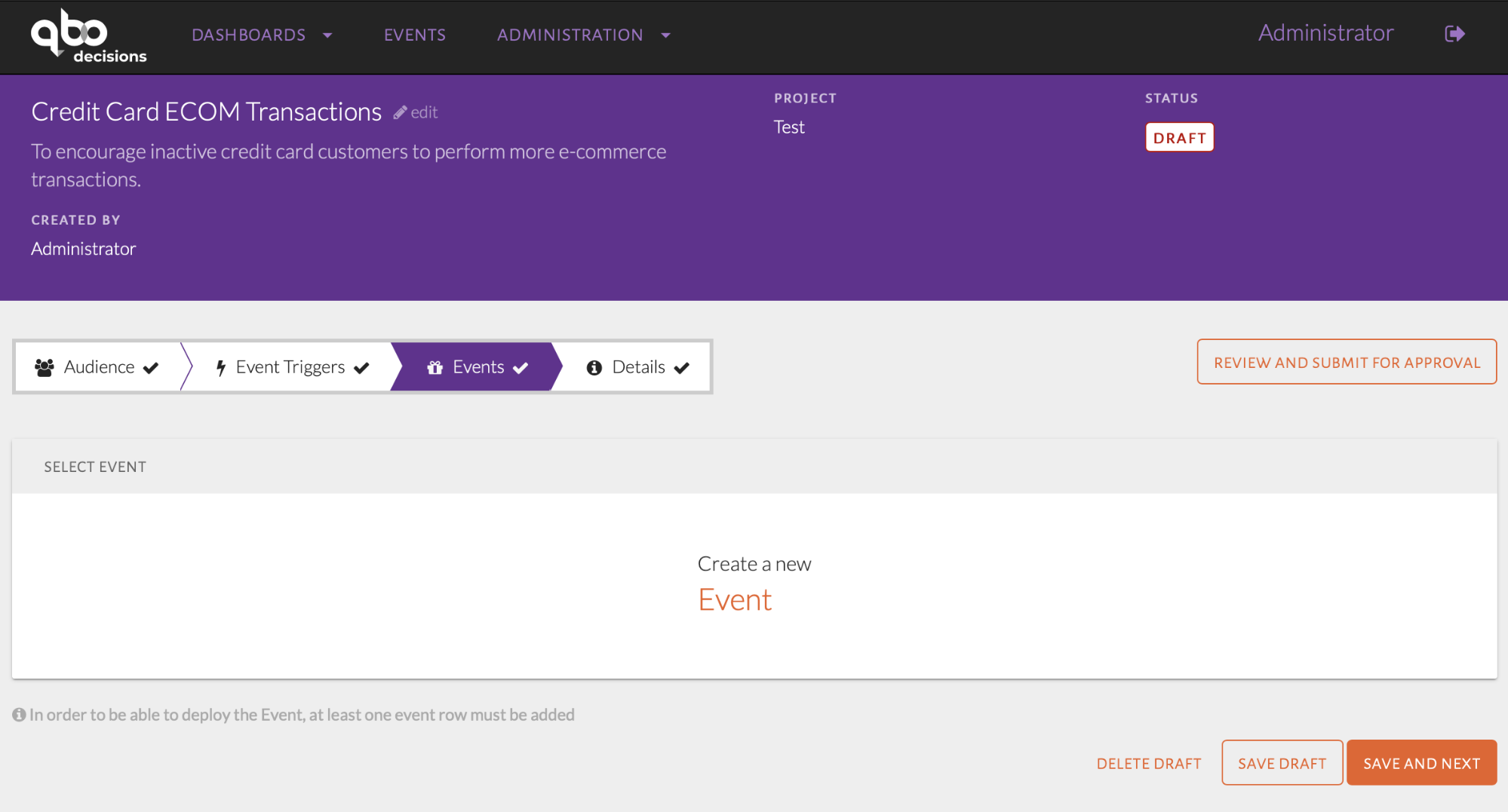This screenshot has width=1508, height=812.
Task: Open the Administration menu
Action: click(x=583, y=35)
